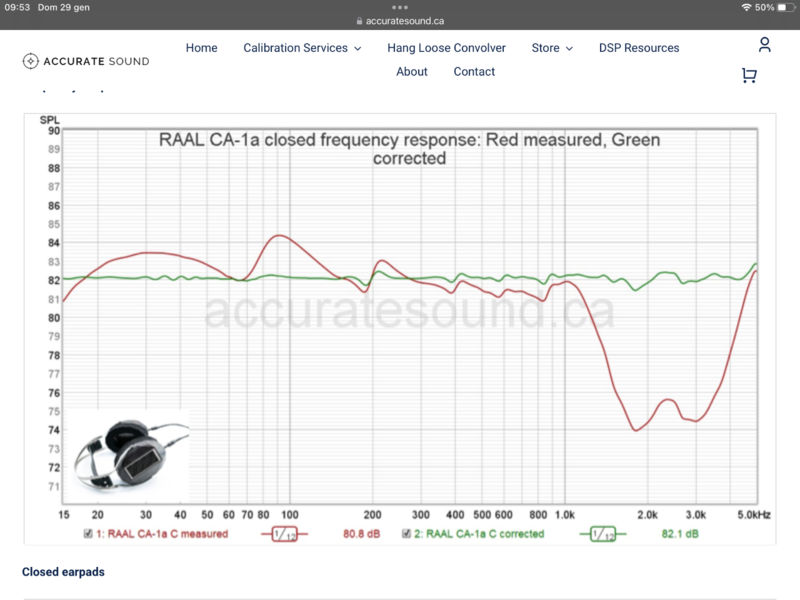Expand the Calibration Services dropdown
Viewport: 800px width, 600px height.
(301, 48)
